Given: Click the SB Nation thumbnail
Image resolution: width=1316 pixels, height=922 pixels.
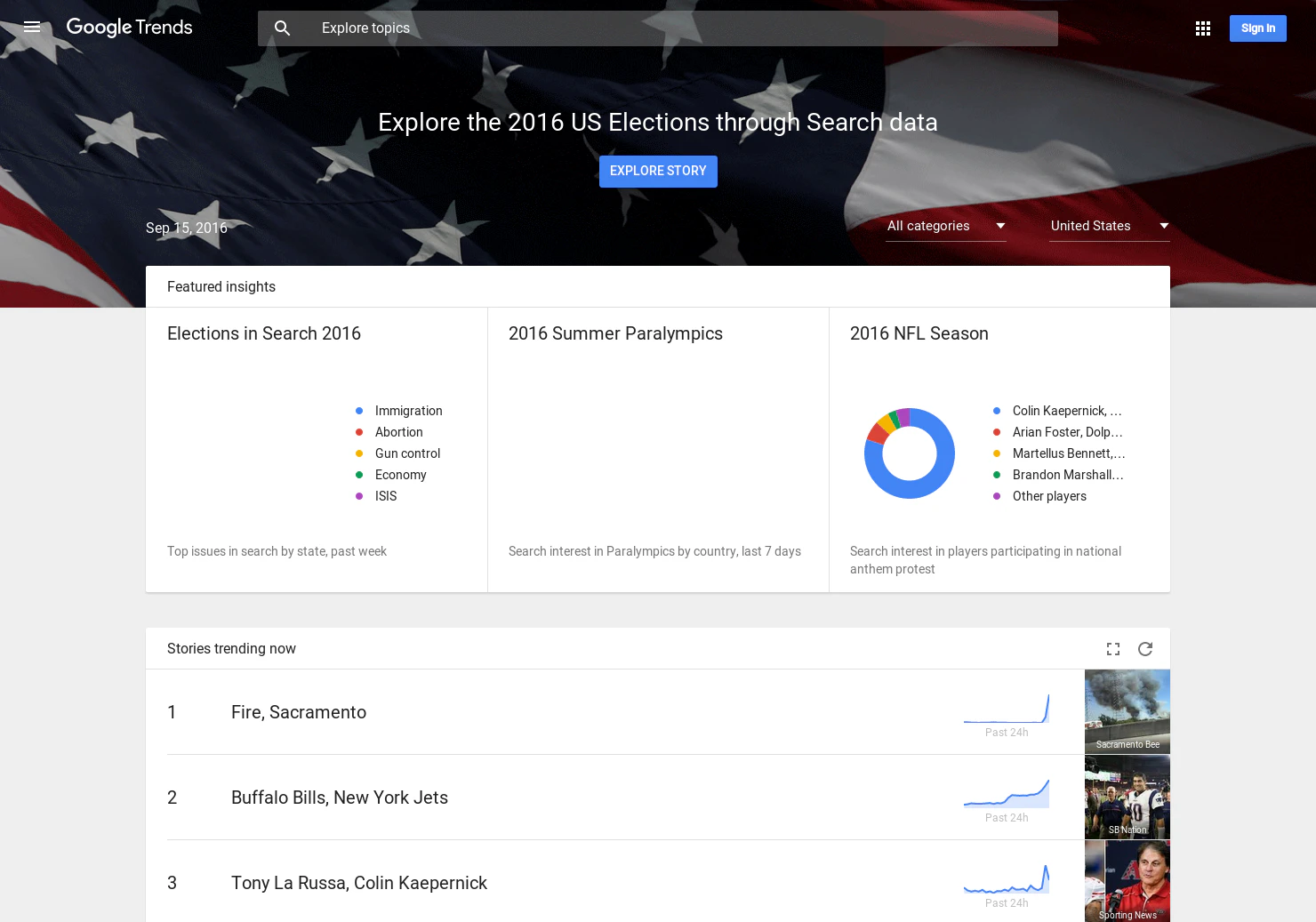Looking at the screenshot, I should tap(1127, 798).
